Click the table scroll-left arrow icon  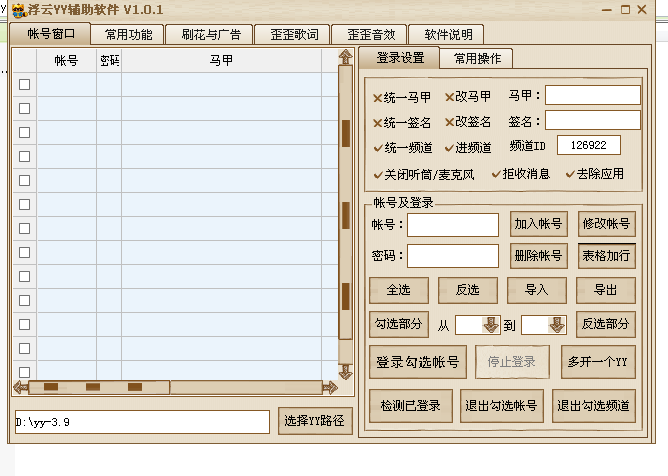click(x=20, y=387)
